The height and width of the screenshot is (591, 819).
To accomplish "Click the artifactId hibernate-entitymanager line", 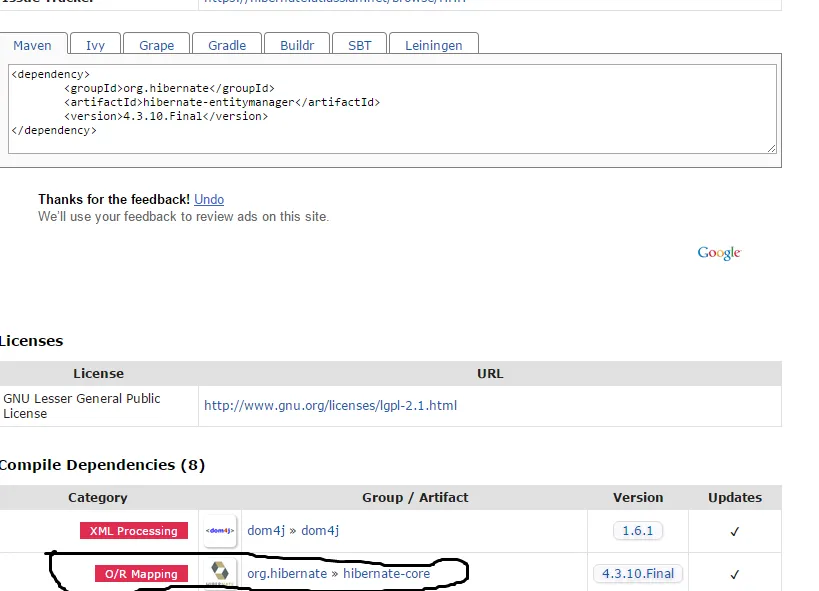I will point(222,102).
